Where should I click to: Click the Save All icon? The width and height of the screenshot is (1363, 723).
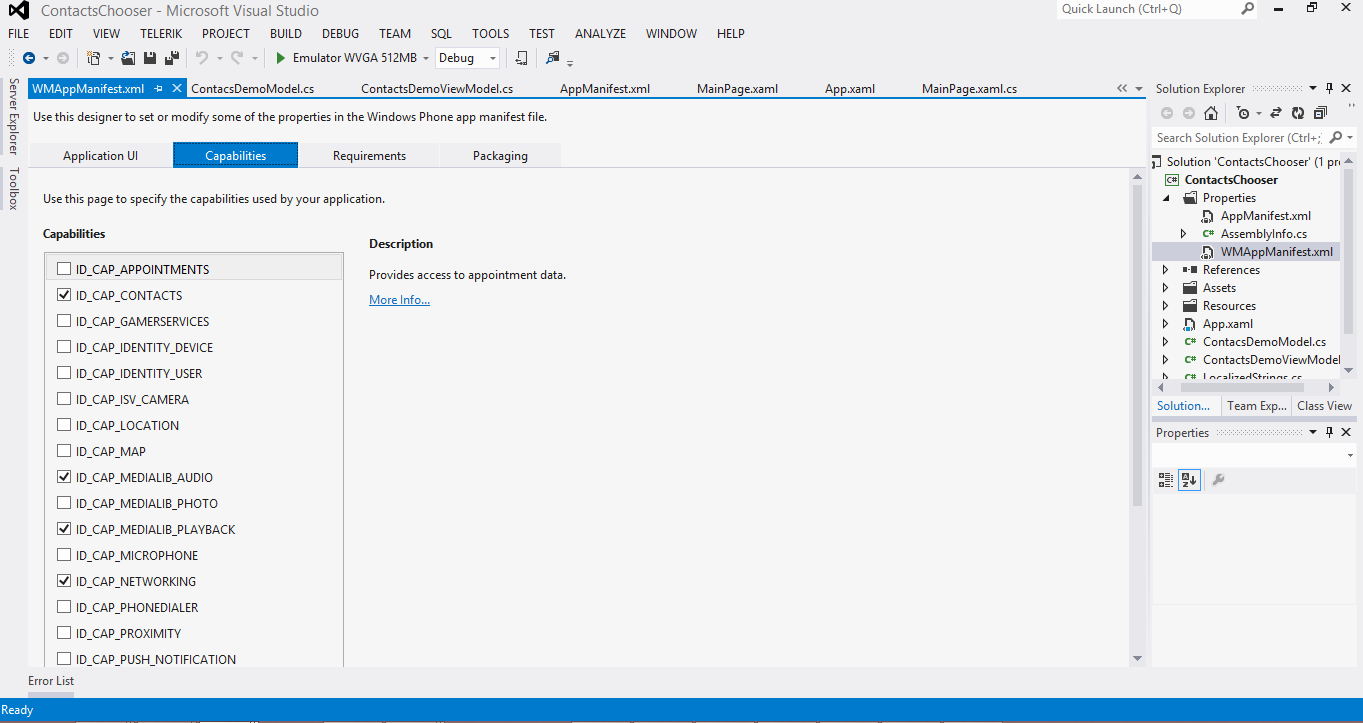172,58
